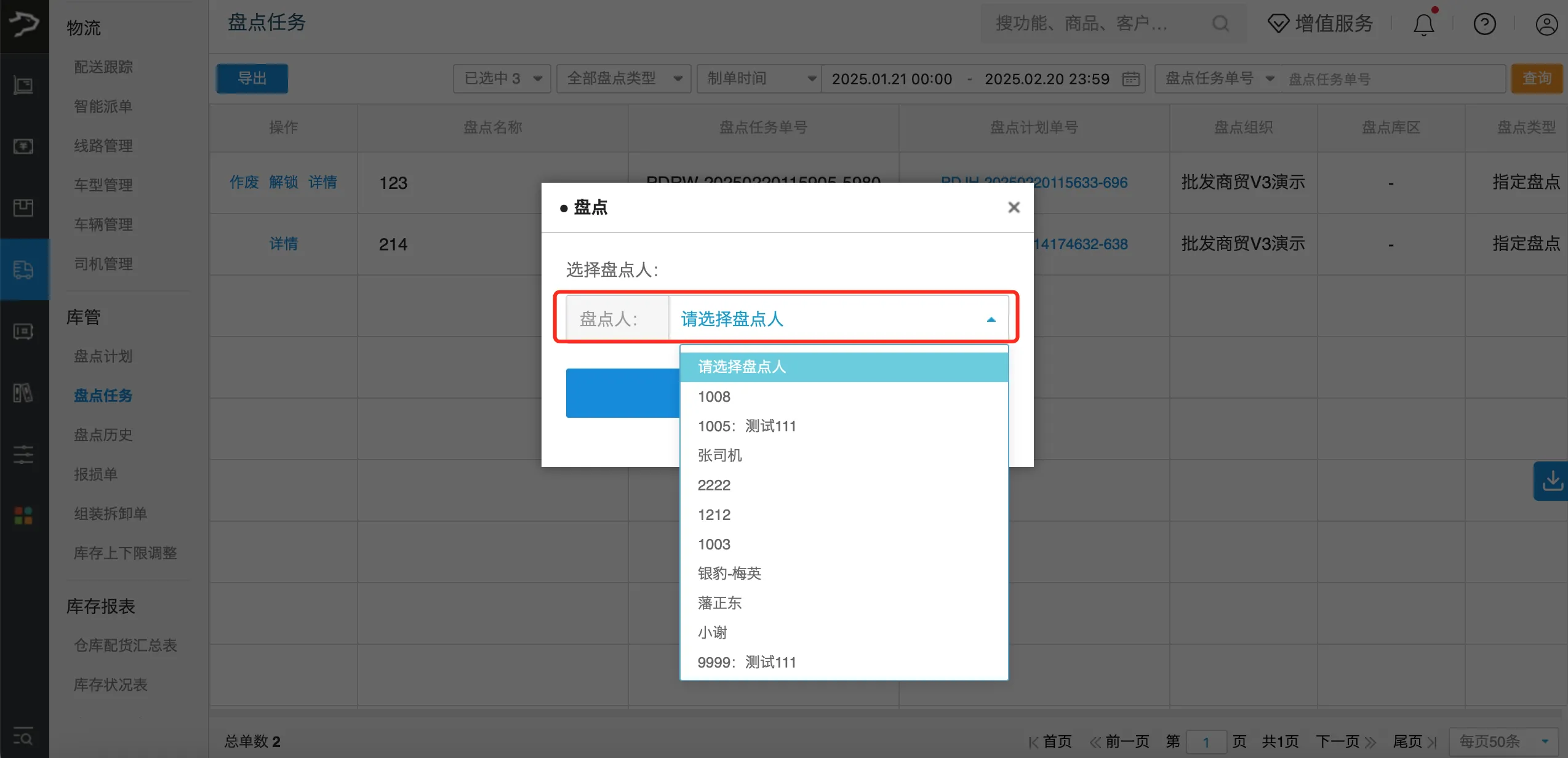Click the floating download arrow button

1553,481
